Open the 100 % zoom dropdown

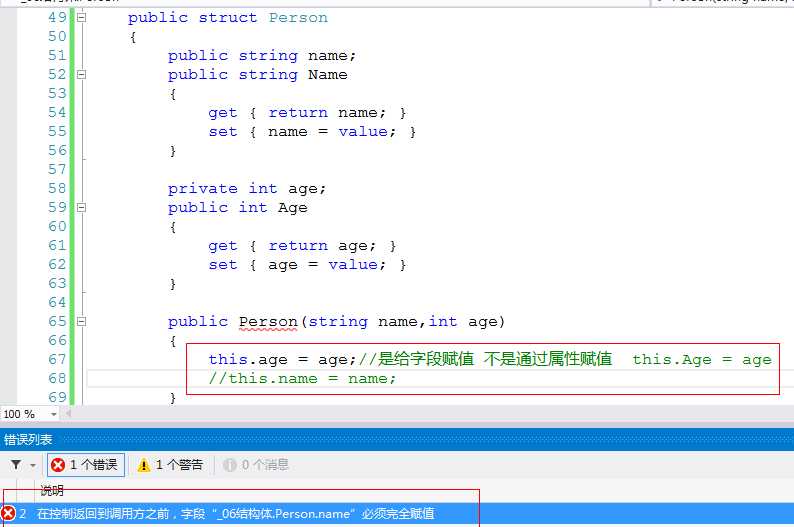(53, 414)
